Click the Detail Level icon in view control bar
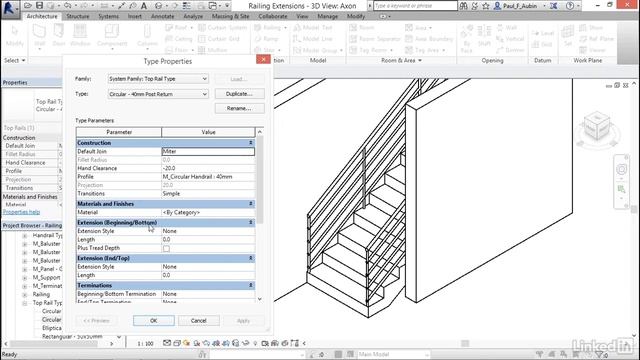The image size is (640, 360). coord(167,343)
